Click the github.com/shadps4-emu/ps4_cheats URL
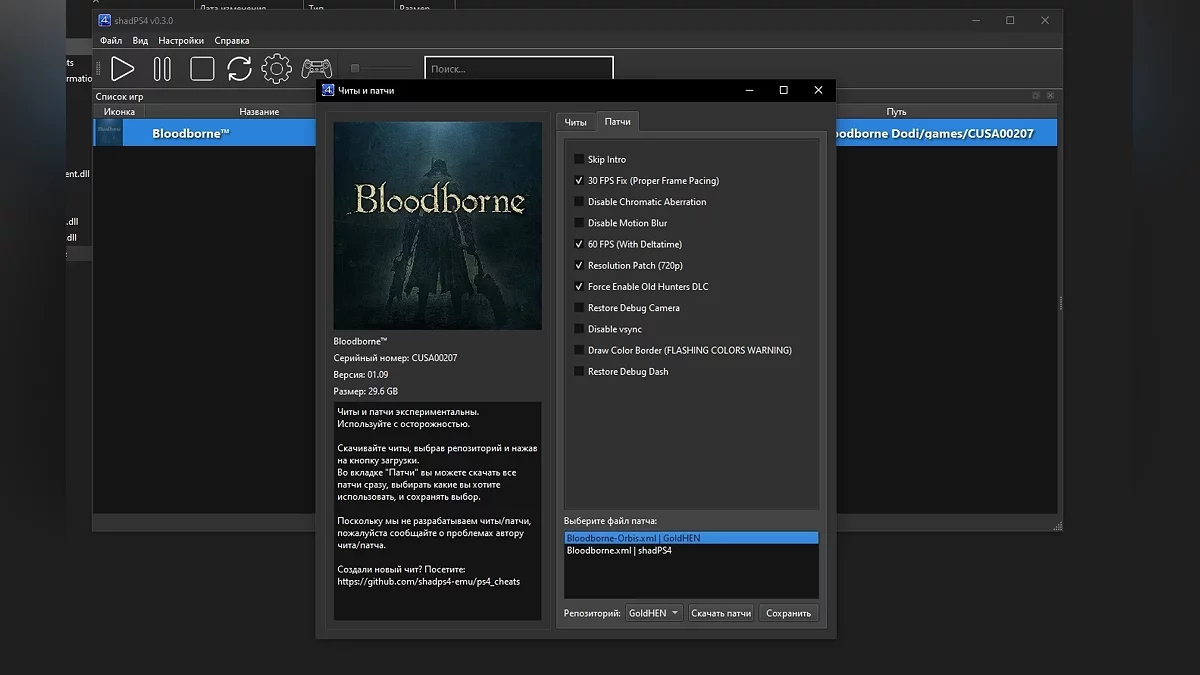 click(429, 582)
